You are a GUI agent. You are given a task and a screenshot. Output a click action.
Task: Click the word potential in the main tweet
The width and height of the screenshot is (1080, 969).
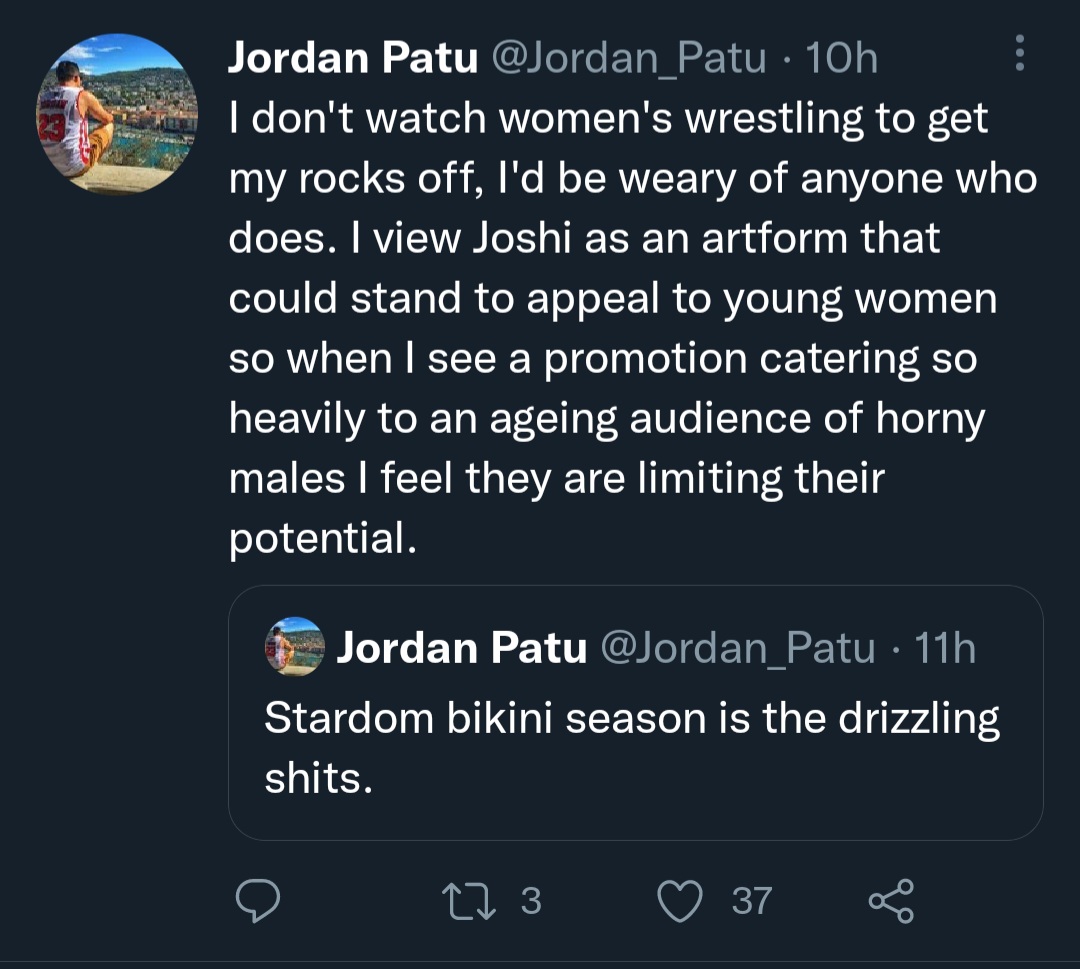(x=322, y=539)
